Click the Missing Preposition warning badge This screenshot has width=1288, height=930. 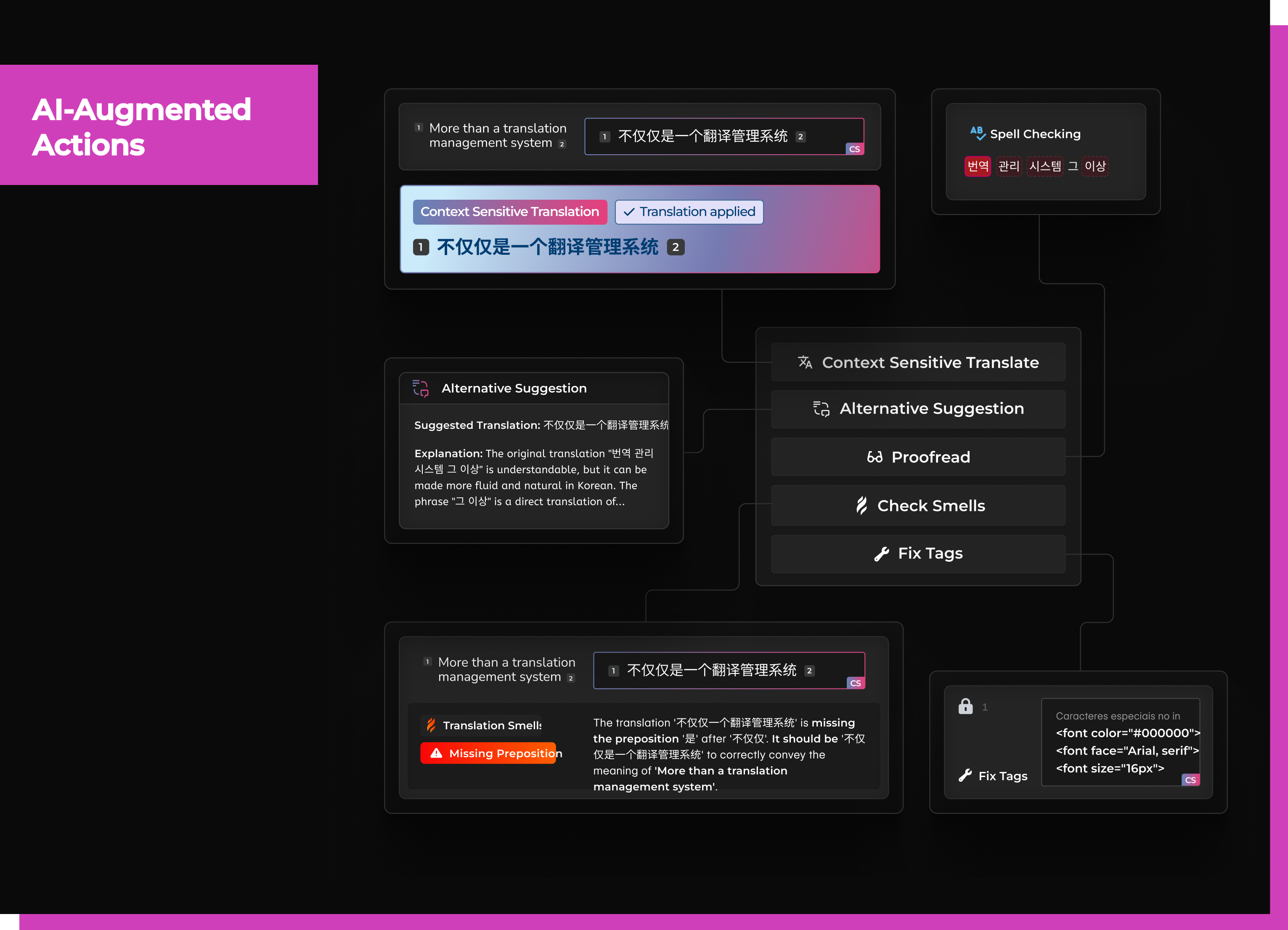tap(489, 753)
